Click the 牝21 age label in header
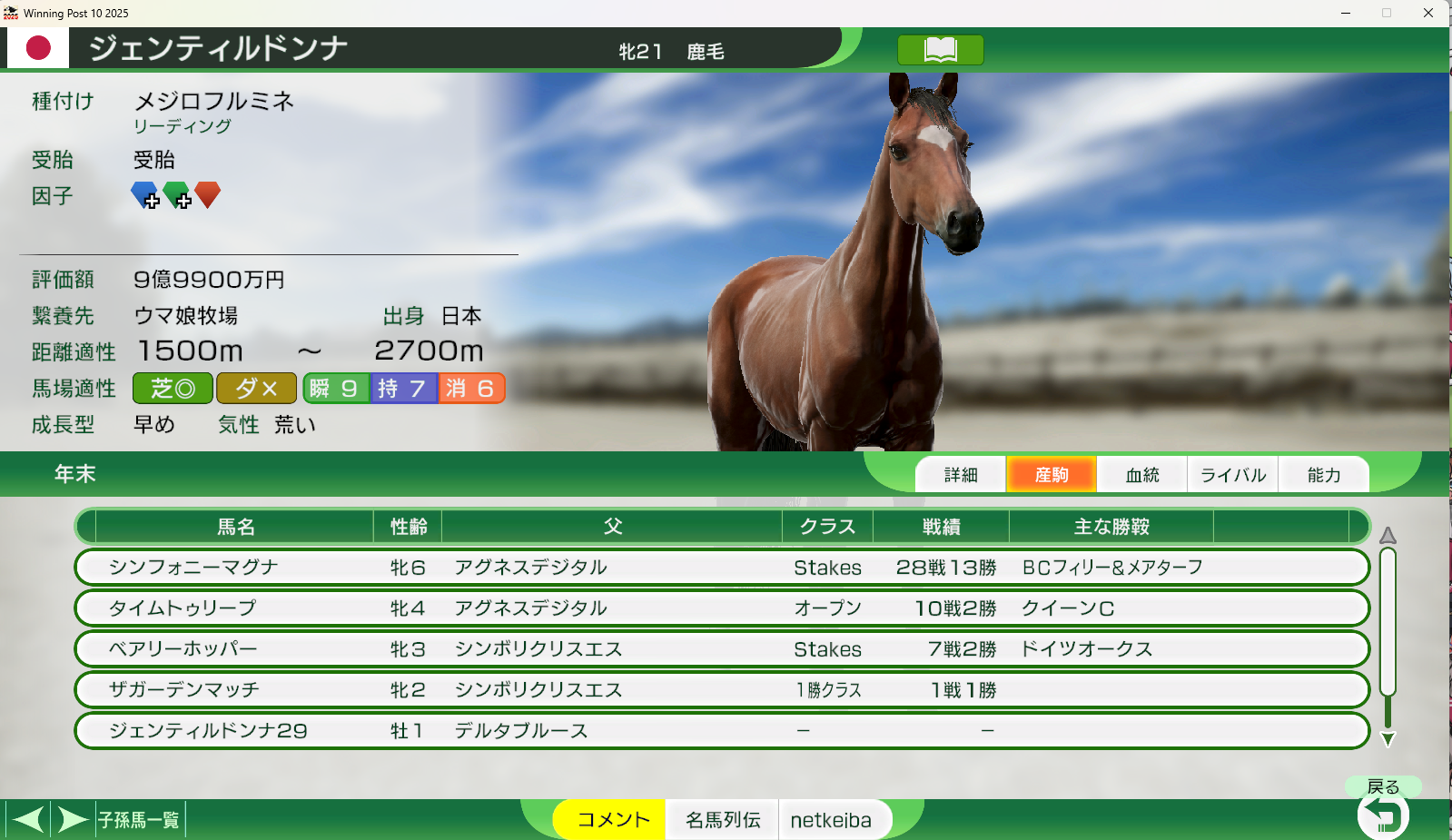This screenshot has height=840, width=1452. tap(641, 52)
